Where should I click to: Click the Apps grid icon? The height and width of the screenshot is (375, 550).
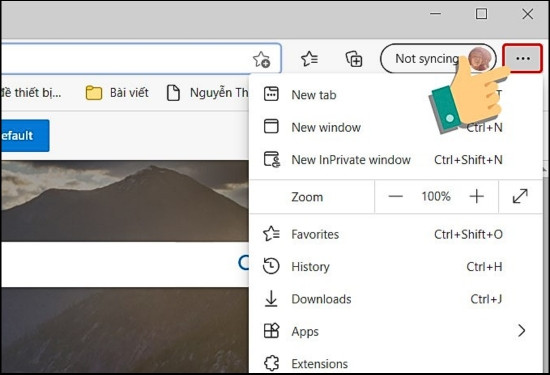click(271, 331)
